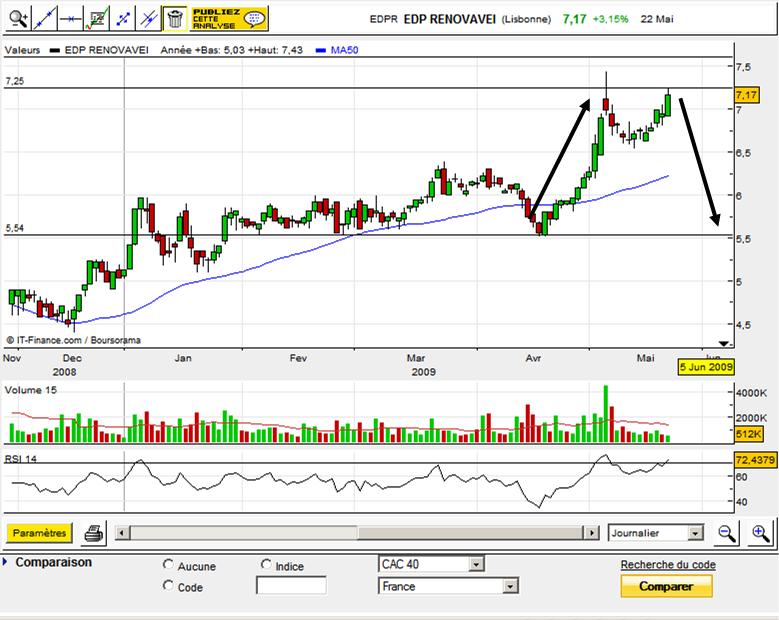Screen dimensions: 779x620
Task: Open the Journalier period dropdown
Action: [x=656, y=533]
